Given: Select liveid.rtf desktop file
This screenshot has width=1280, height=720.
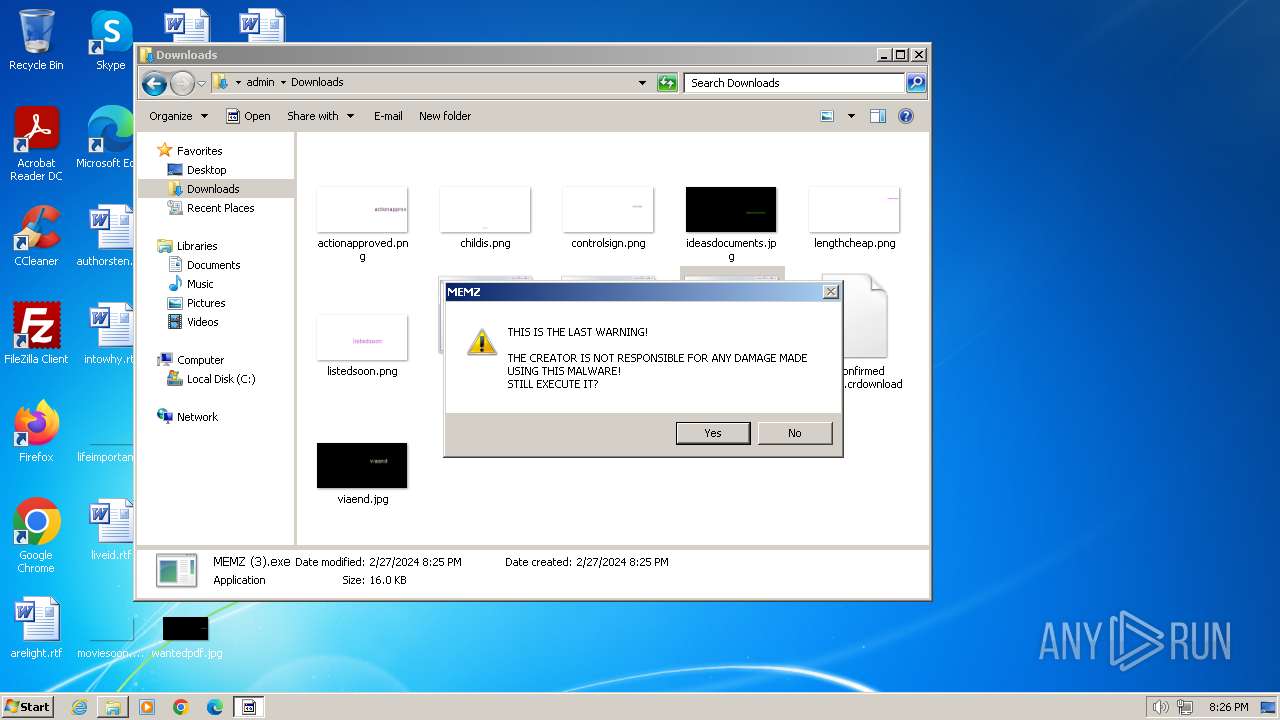Looking at the screenshot, I should click(x=110, y=529).
